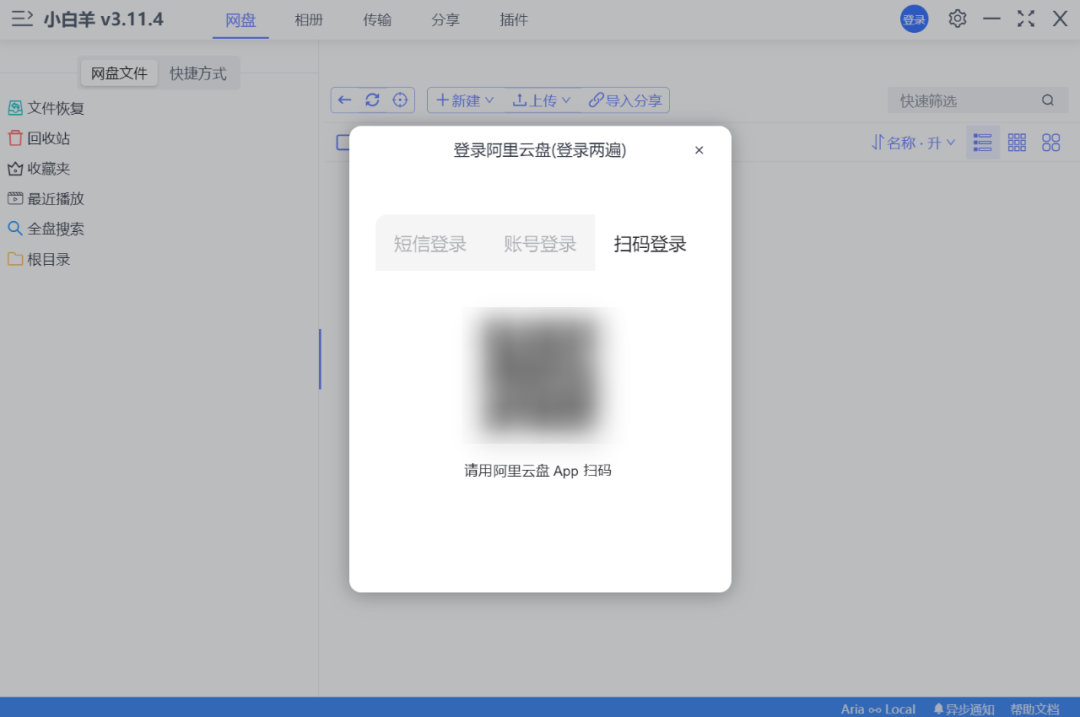Image resolution: width=1080 pixels, height=717 pixels.
Task: Switch to list view mode
Action: 982,143
